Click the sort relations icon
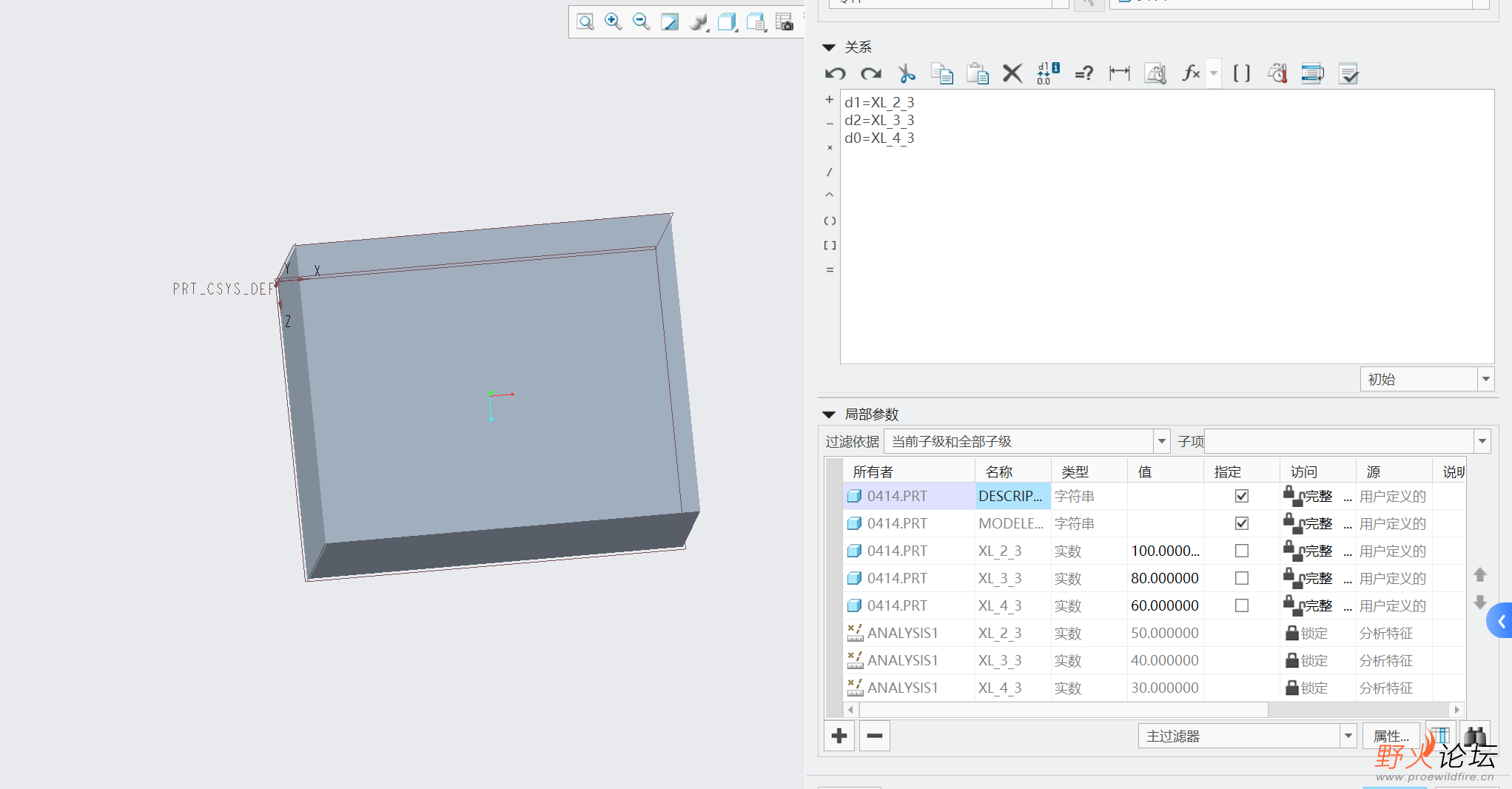The width and height of the screenshot is (1512, 789). click(x=1313, y=73)
